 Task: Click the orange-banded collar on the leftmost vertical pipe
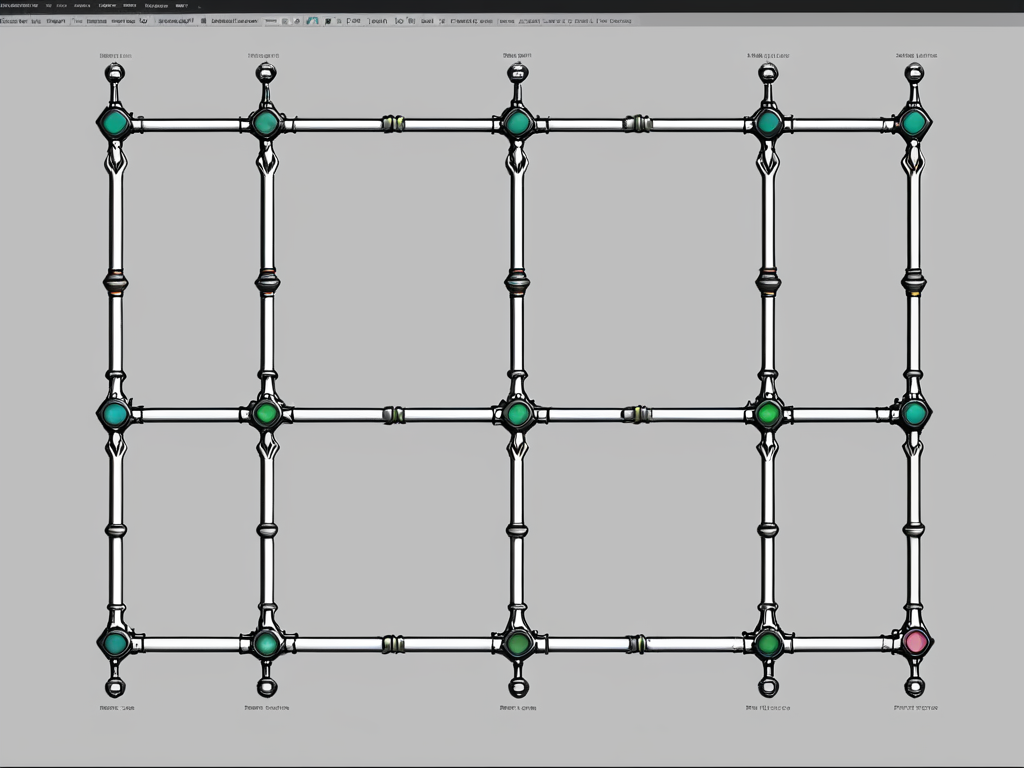point(115,281)
